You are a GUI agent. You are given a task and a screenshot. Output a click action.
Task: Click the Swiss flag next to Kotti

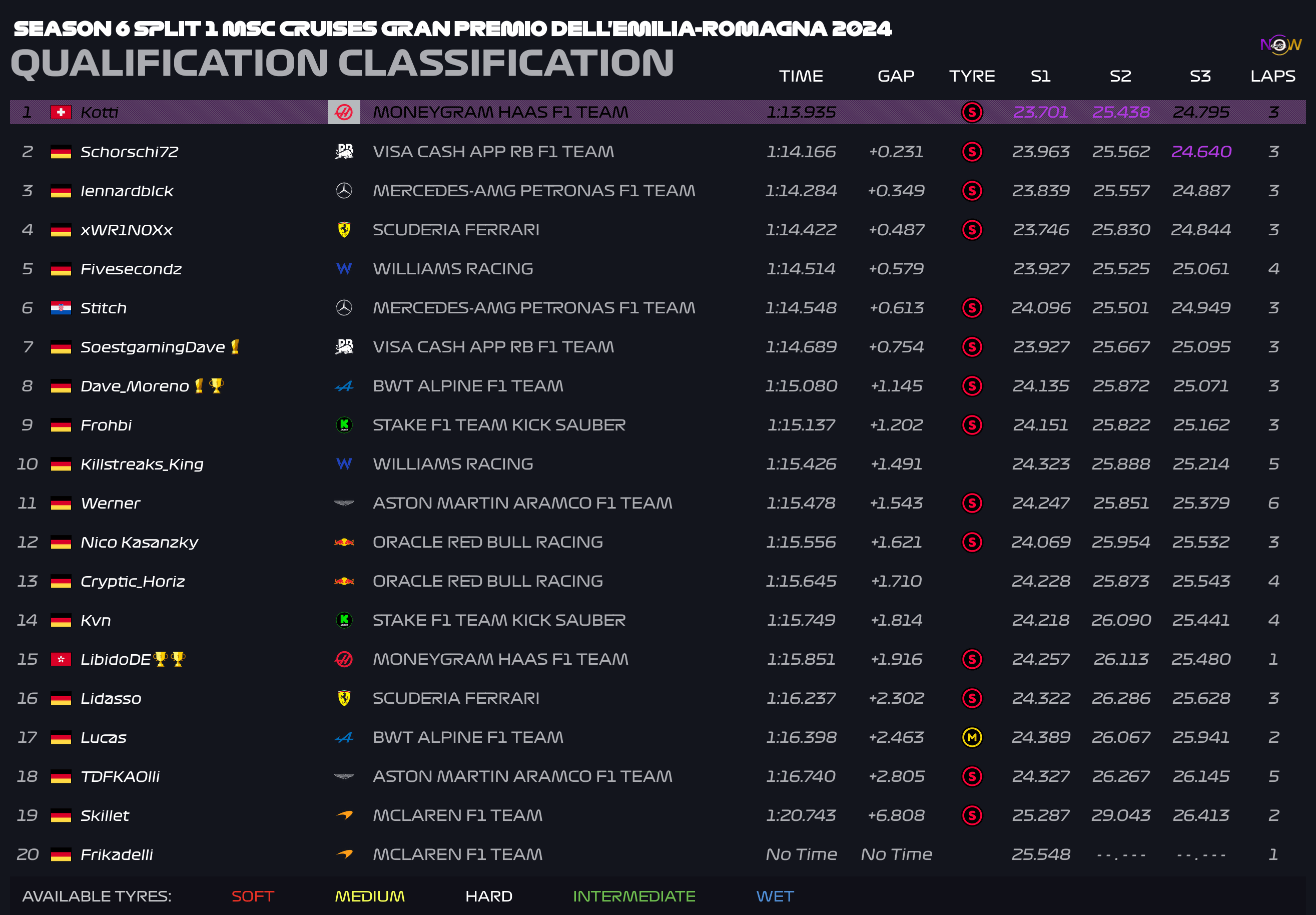(61, 112)
